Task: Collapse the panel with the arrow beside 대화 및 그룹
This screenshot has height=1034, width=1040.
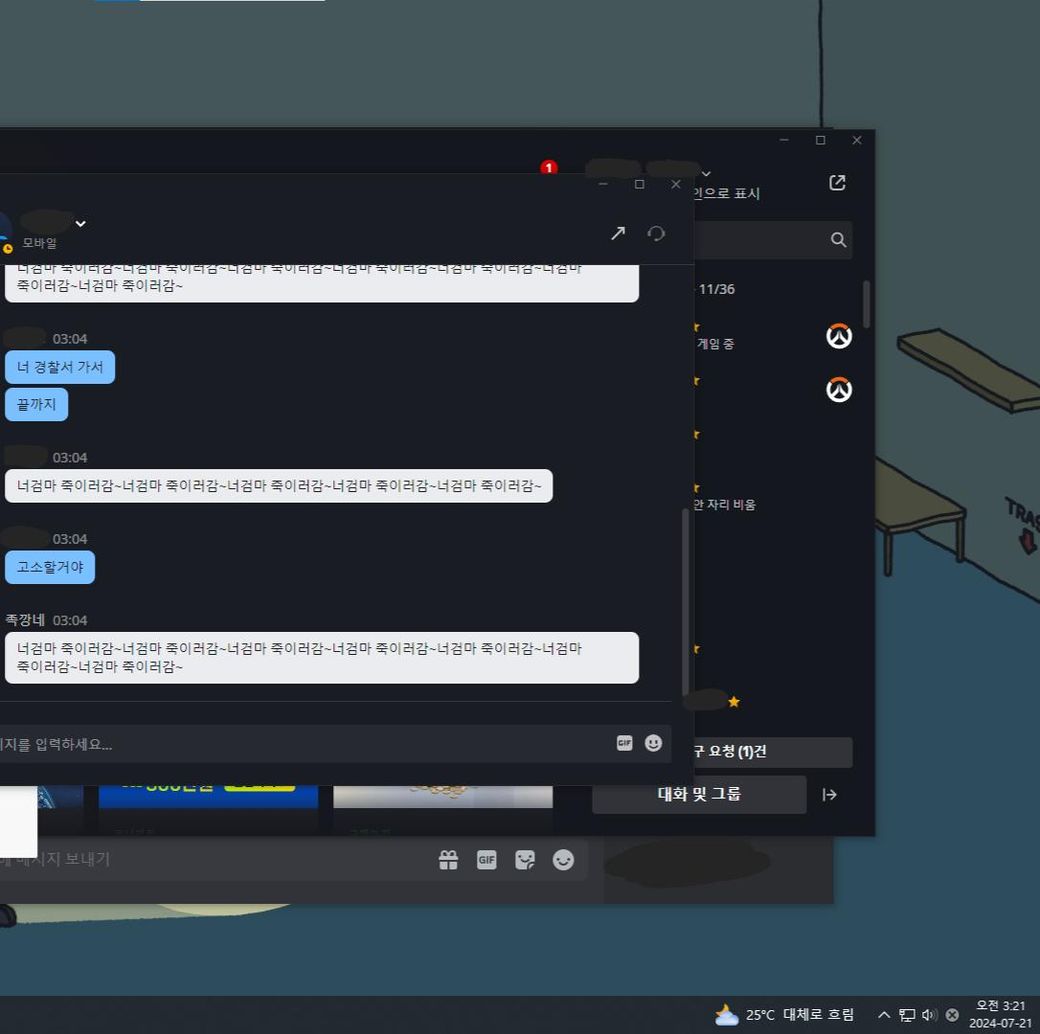Action: pyautogui.click(x=829, y=795)
